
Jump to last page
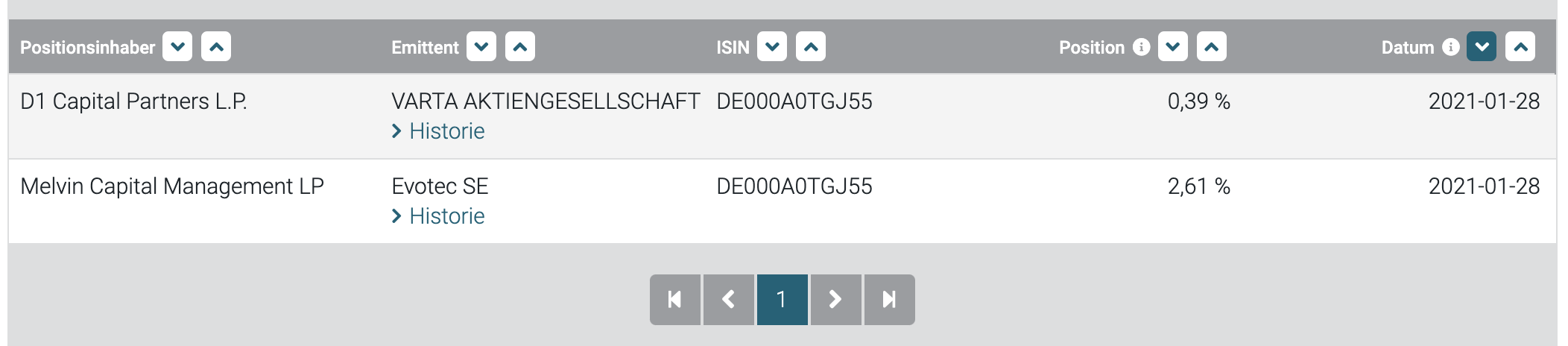[889, 300]
